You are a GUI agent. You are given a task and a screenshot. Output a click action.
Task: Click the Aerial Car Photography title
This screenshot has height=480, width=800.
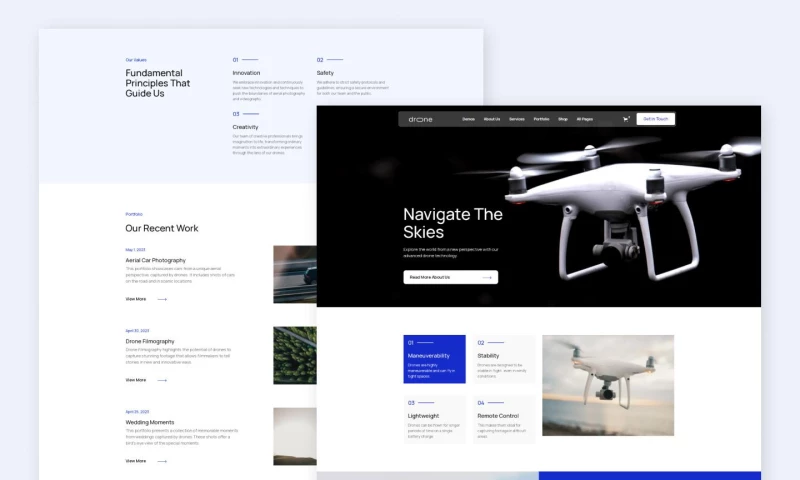click(156, 260)
